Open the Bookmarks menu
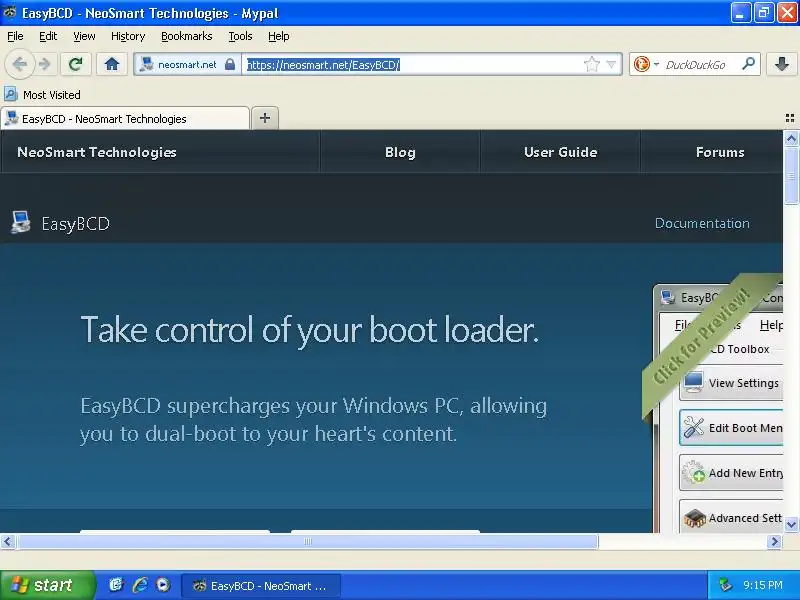The height and width of the screenshot is (600, 800). pos(187,36)
